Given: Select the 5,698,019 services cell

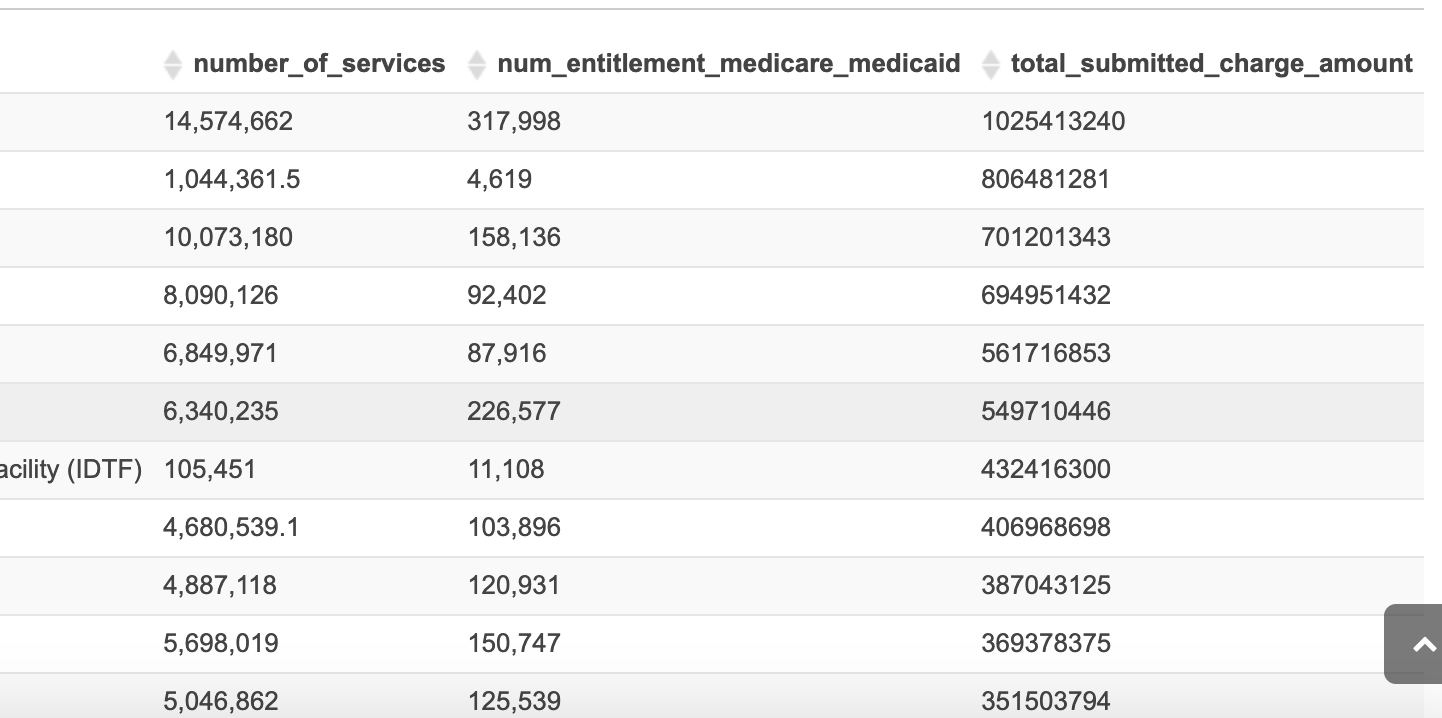Looking at the screenshot, I should pos(221,644).
